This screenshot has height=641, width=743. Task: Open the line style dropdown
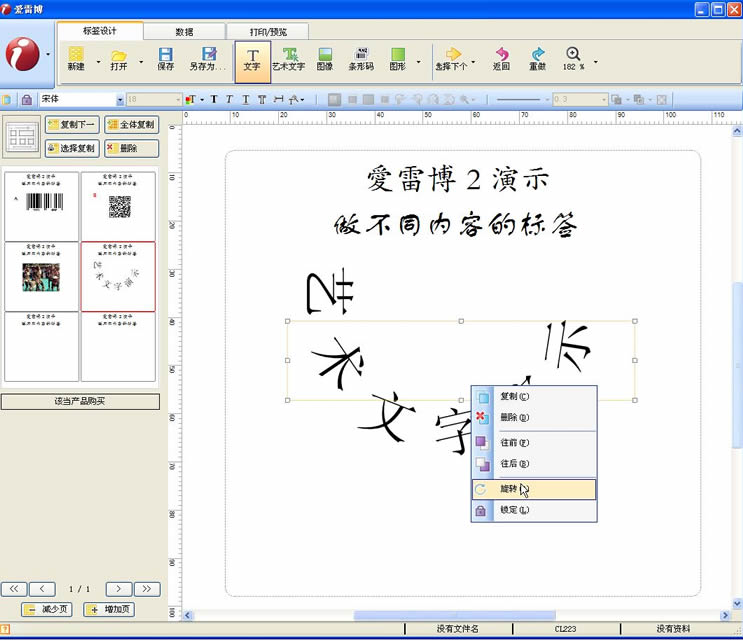coord(547,100)
